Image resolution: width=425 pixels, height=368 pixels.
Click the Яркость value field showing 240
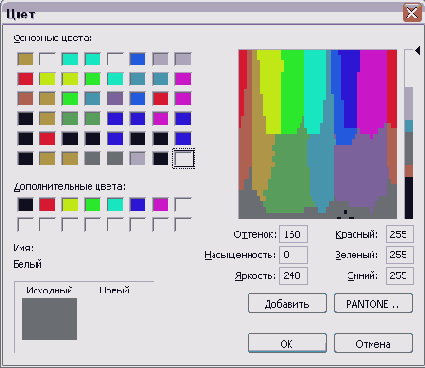tap(293, 276)
